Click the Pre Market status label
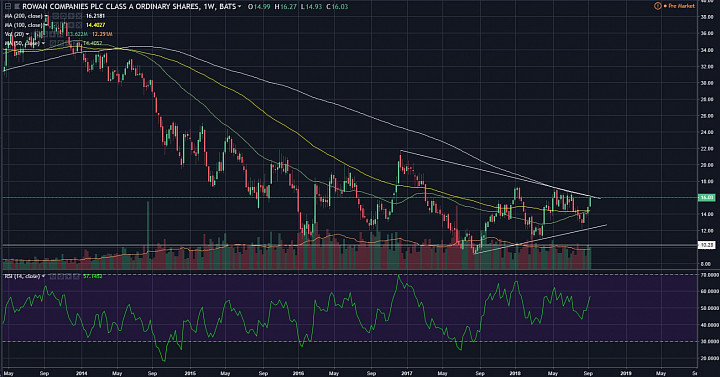 coord(682,6)
